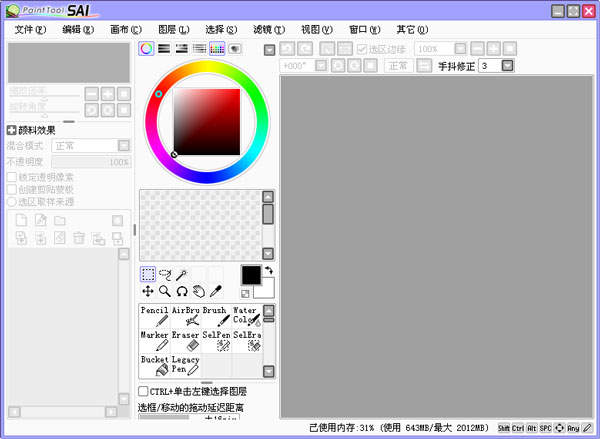Open the 其它 menu
The image size is (600, 439).
coord(412,29)
